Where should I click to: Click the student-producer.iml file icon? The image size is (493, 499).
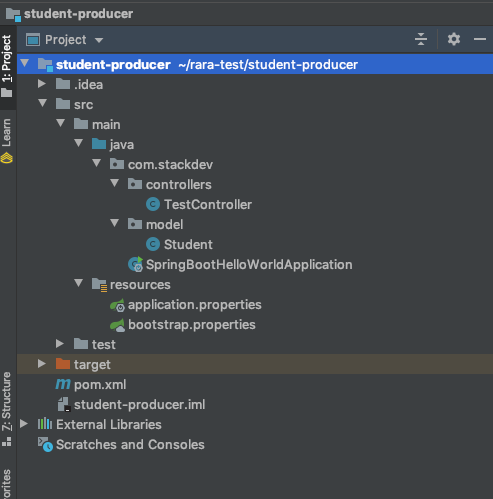[x=64, y=404]
